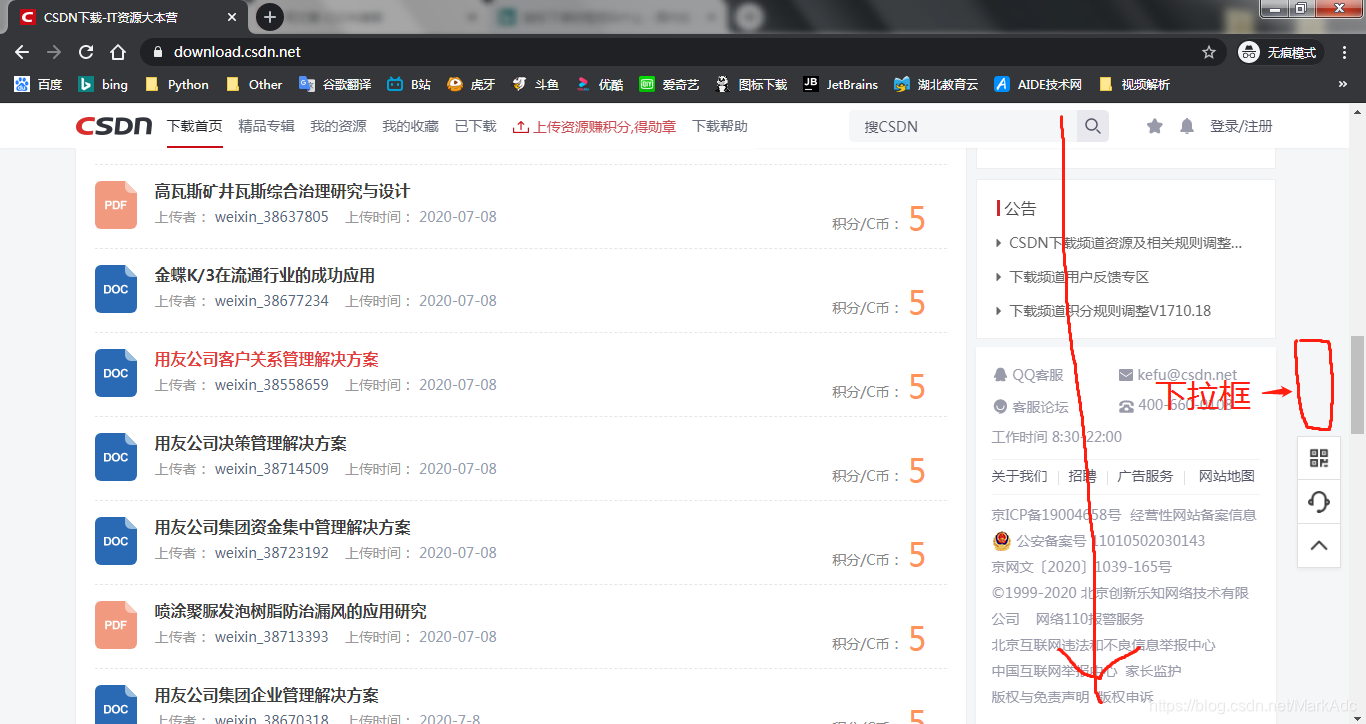Open 斗鱼 bookmark
Screen dimensions: 1366x724
(x=535, y=85)
